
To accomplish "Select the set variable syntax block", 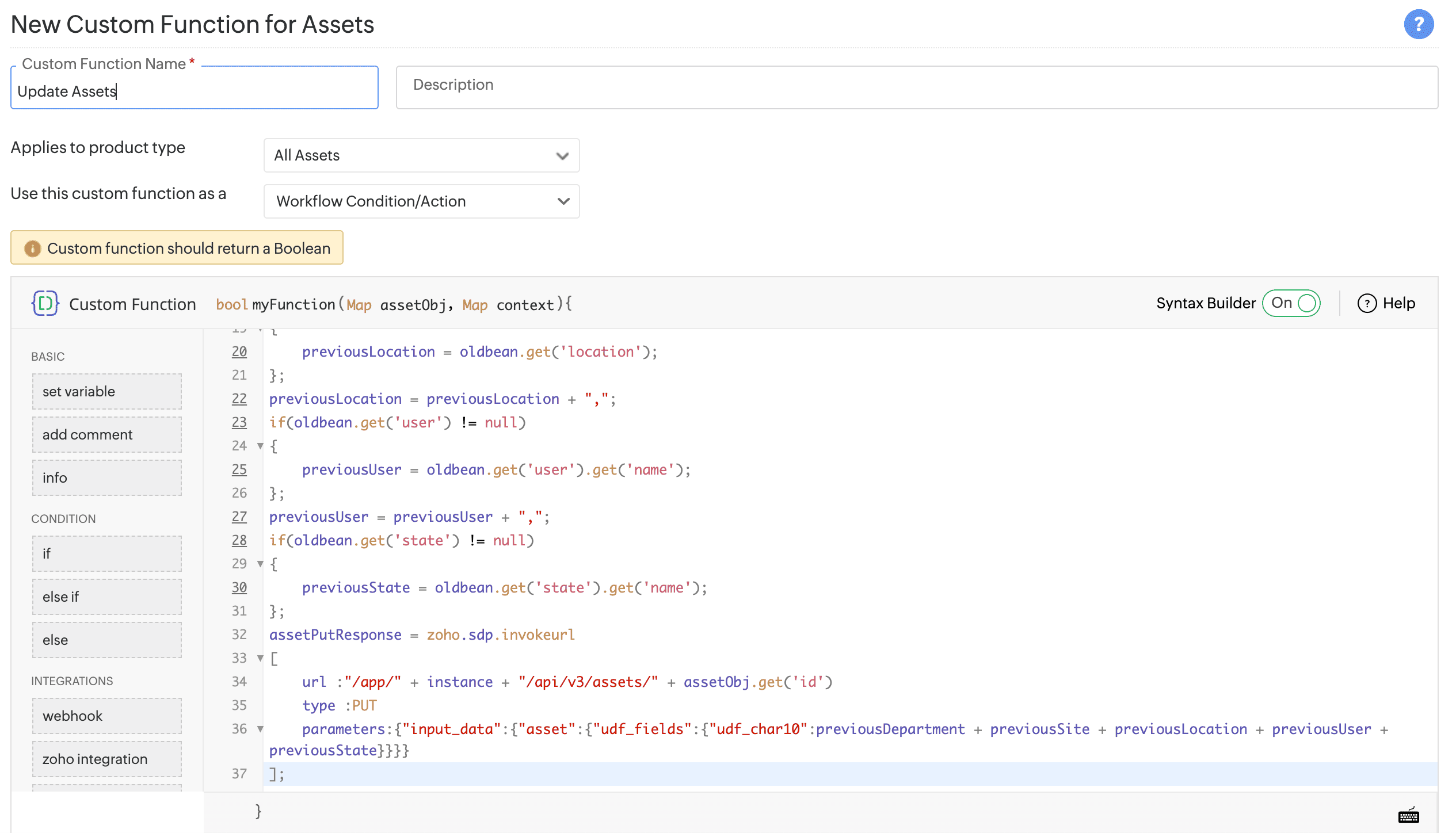I will [107, 391].
